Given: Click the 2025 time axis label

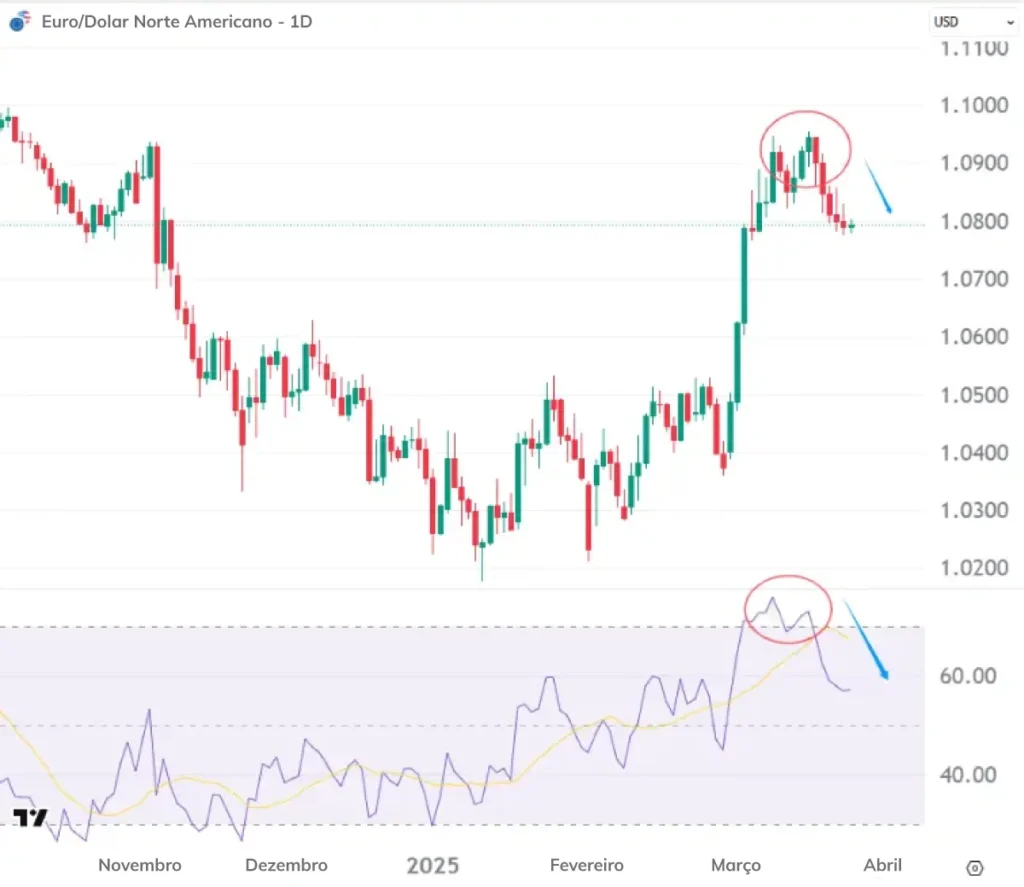Looking at the screenshot, I should point(433,865).
